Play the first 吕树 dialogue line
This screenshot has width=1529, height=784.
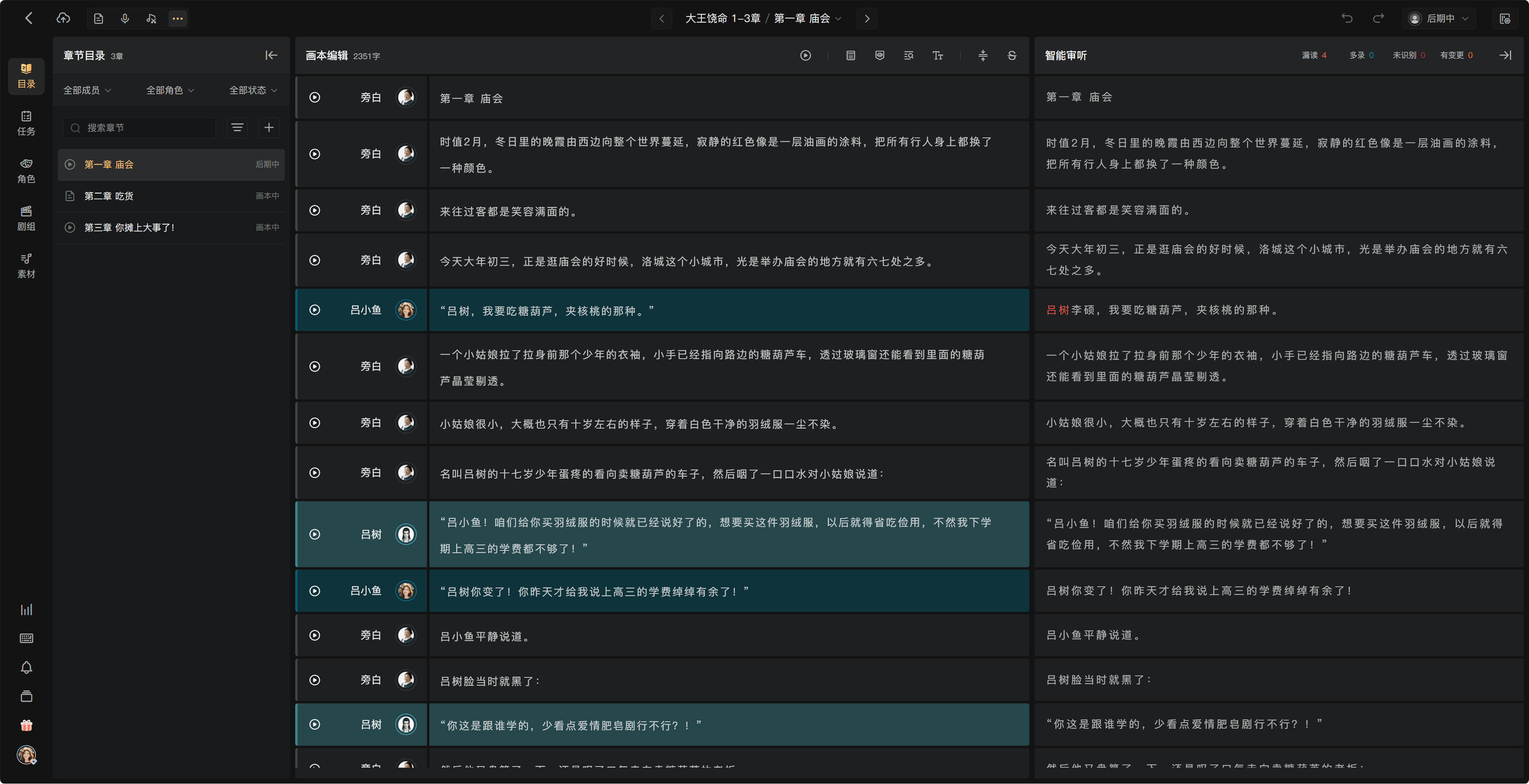pyautogui.click(x=315, y=534)
